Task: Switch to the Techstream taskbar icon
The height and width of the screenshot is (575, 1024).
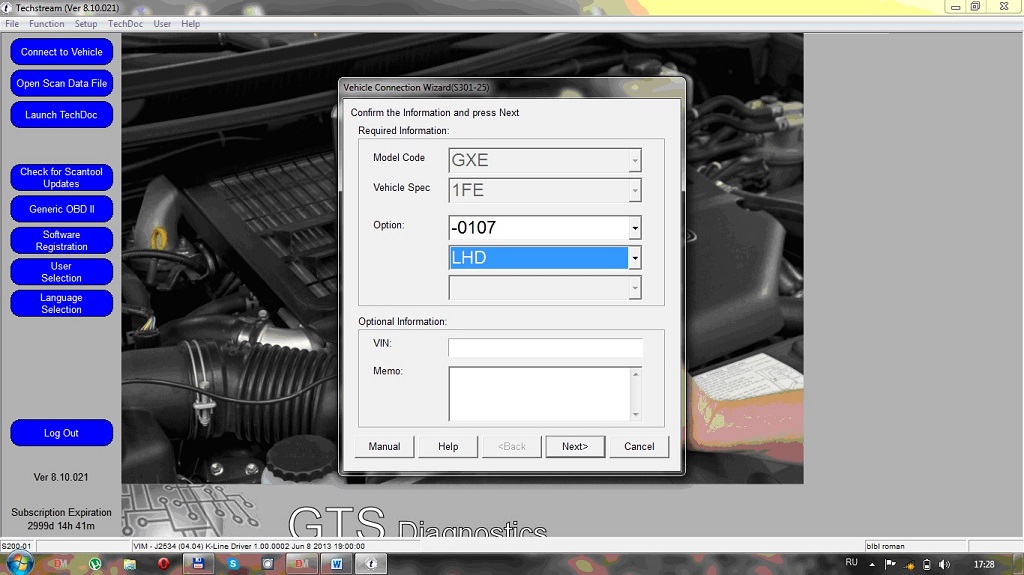Action: point(371,563)
